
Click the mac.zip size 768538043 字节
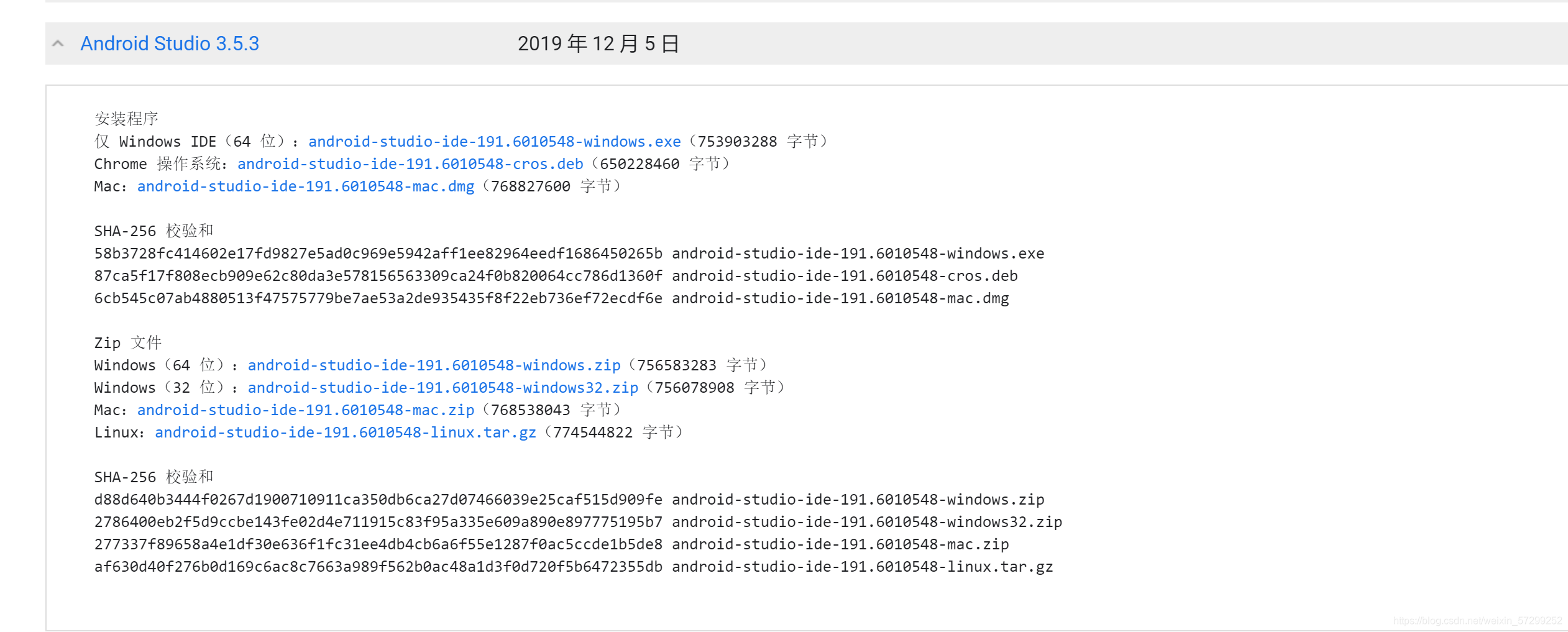552,410
